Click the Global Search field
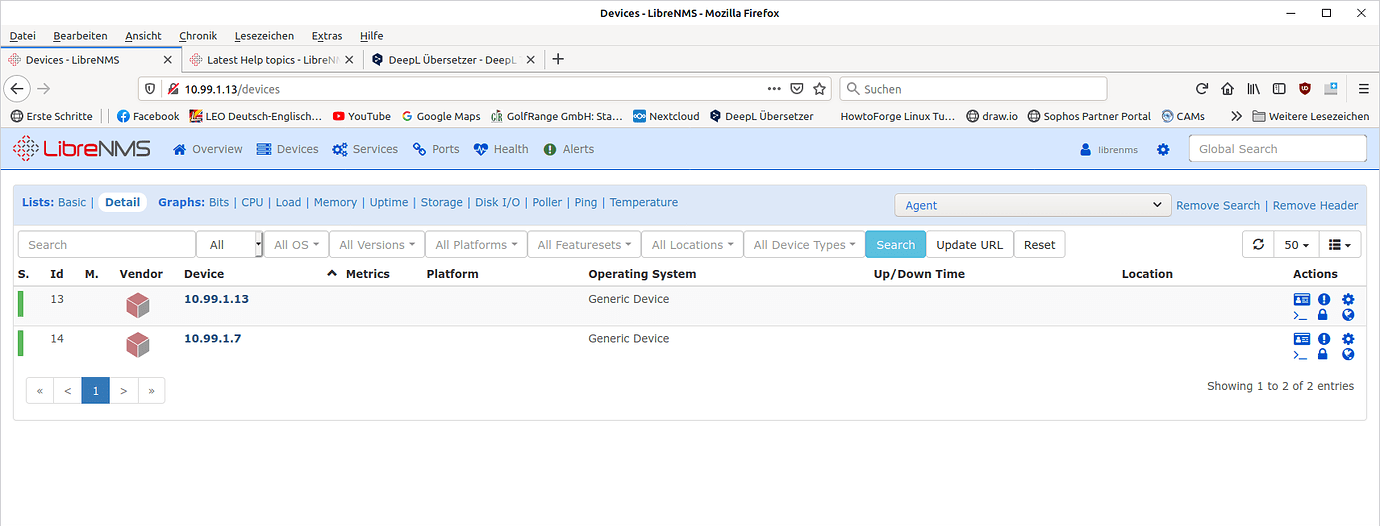 click(1277, 149)
